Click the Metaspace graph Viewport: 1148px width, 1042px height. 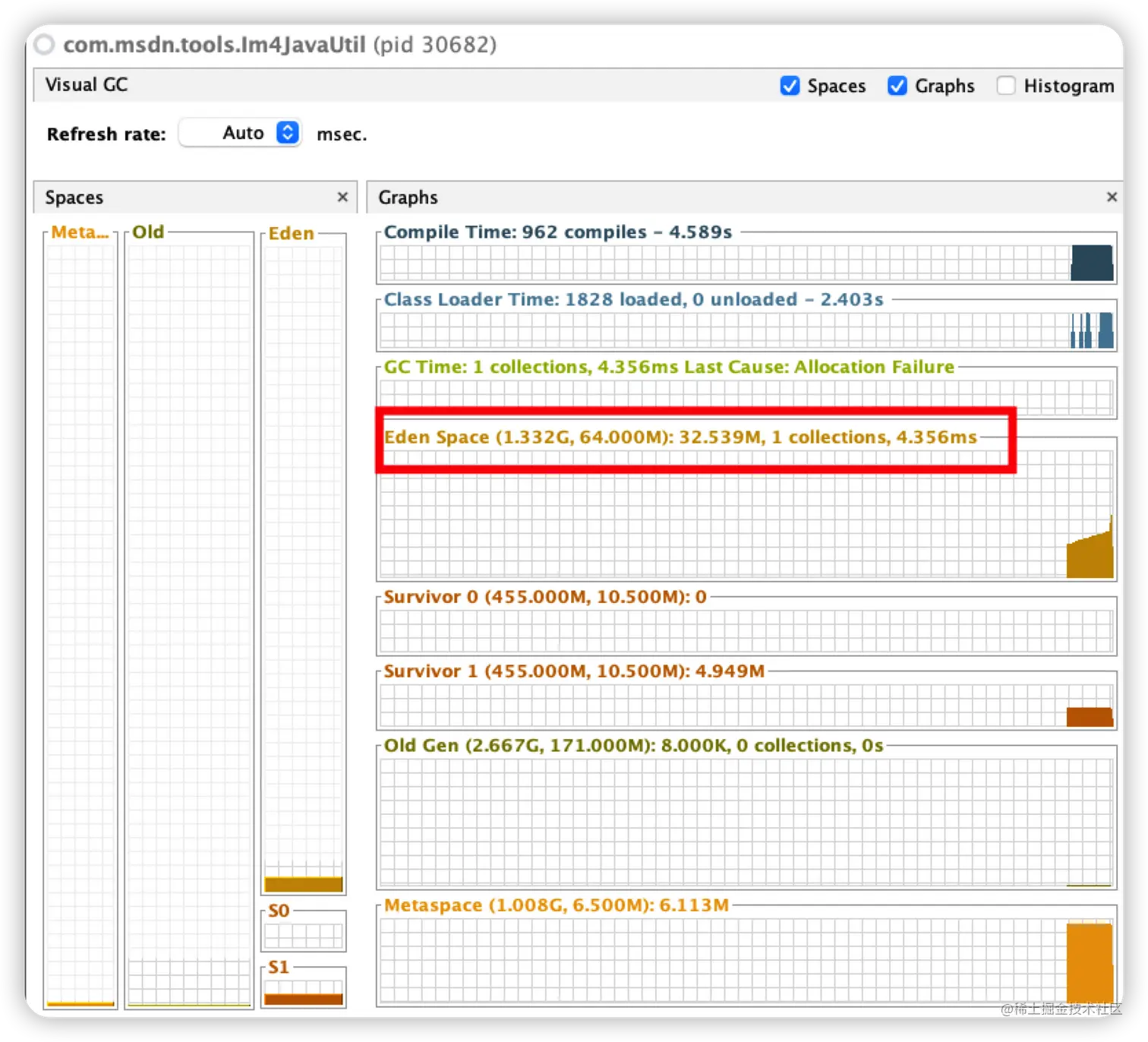tap(746, 961)
